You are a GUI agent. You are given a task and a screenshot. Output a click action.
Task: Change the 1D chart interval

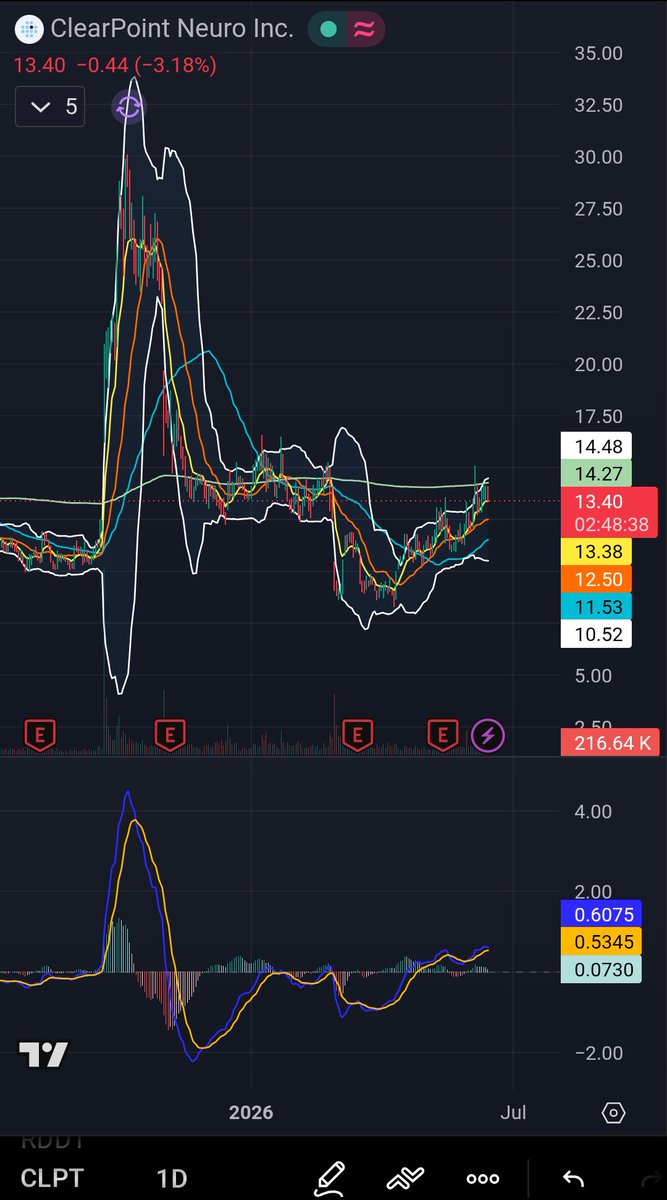[171, 1178]
